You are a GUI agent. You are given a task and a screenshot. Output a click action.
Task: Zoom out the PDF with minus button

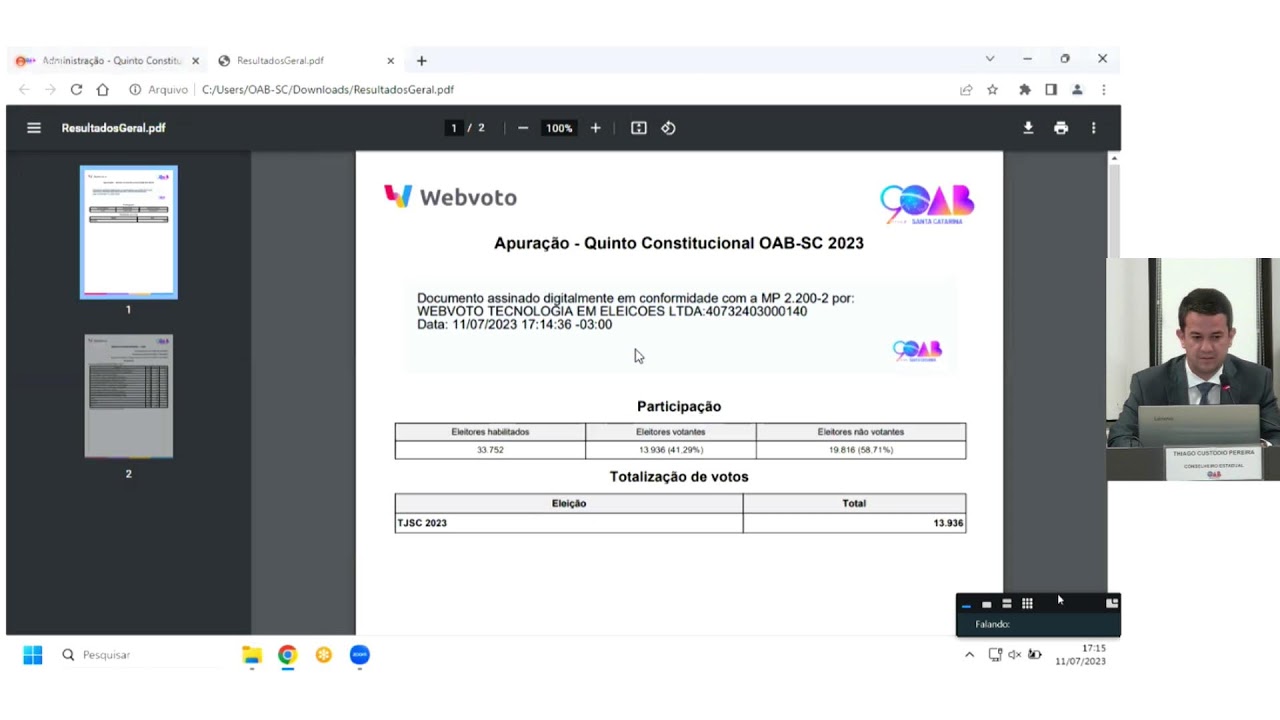[x=523, y=128]
